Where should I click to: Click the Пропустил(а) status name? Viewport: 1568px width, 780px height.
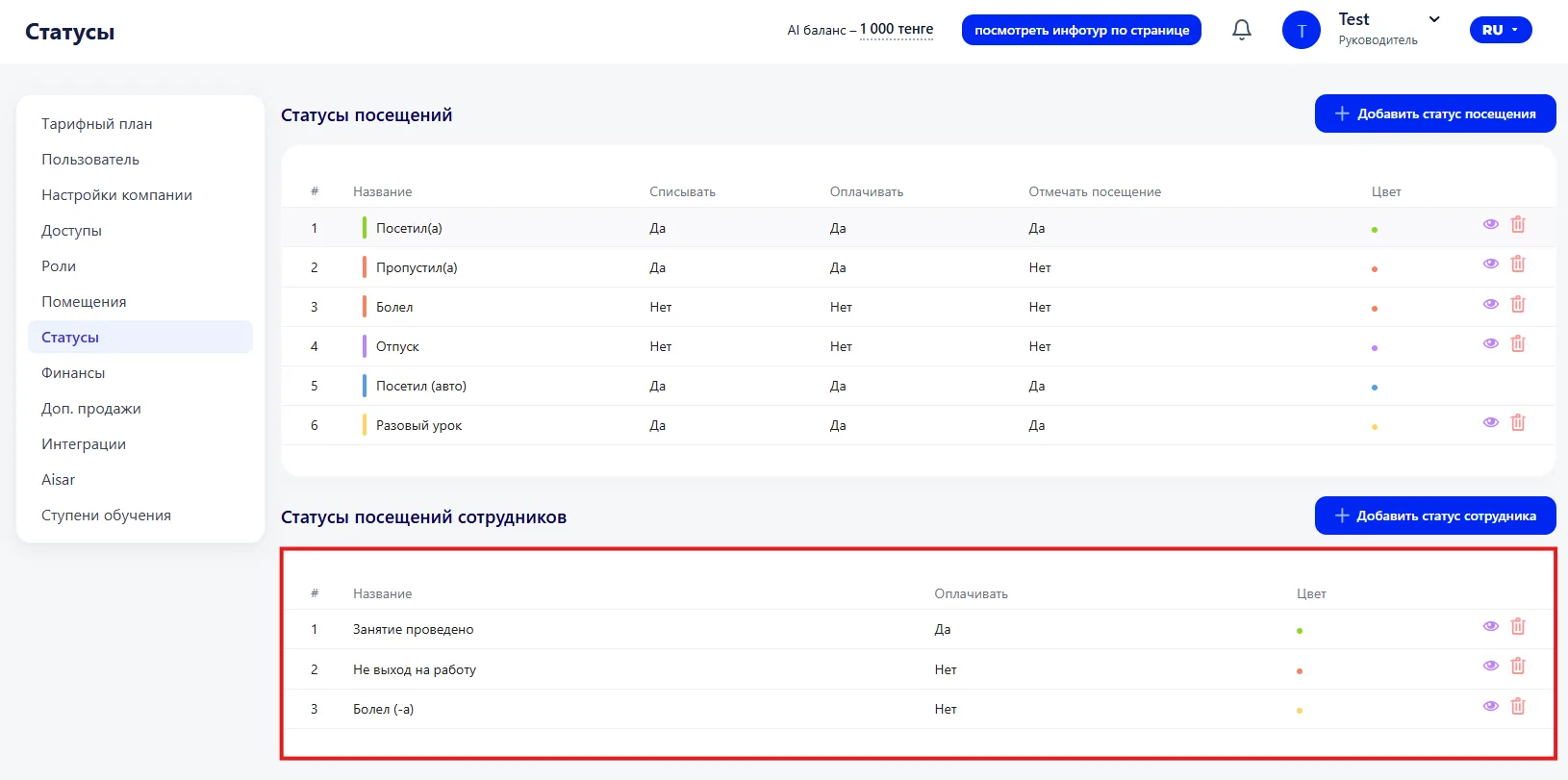(x=417, y=267)
